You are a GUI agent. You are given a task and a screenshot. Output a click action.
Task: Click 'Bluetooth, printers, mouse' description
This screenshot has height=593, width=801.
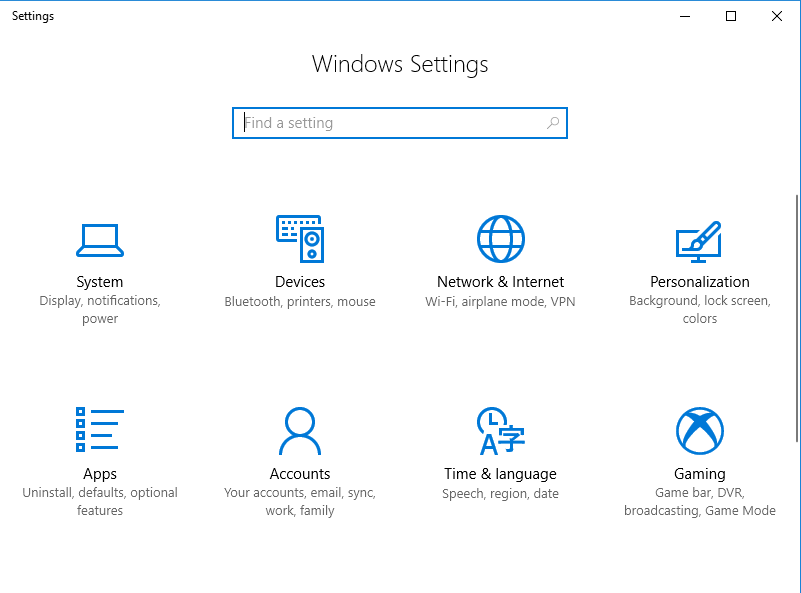(x=300, y=302)
